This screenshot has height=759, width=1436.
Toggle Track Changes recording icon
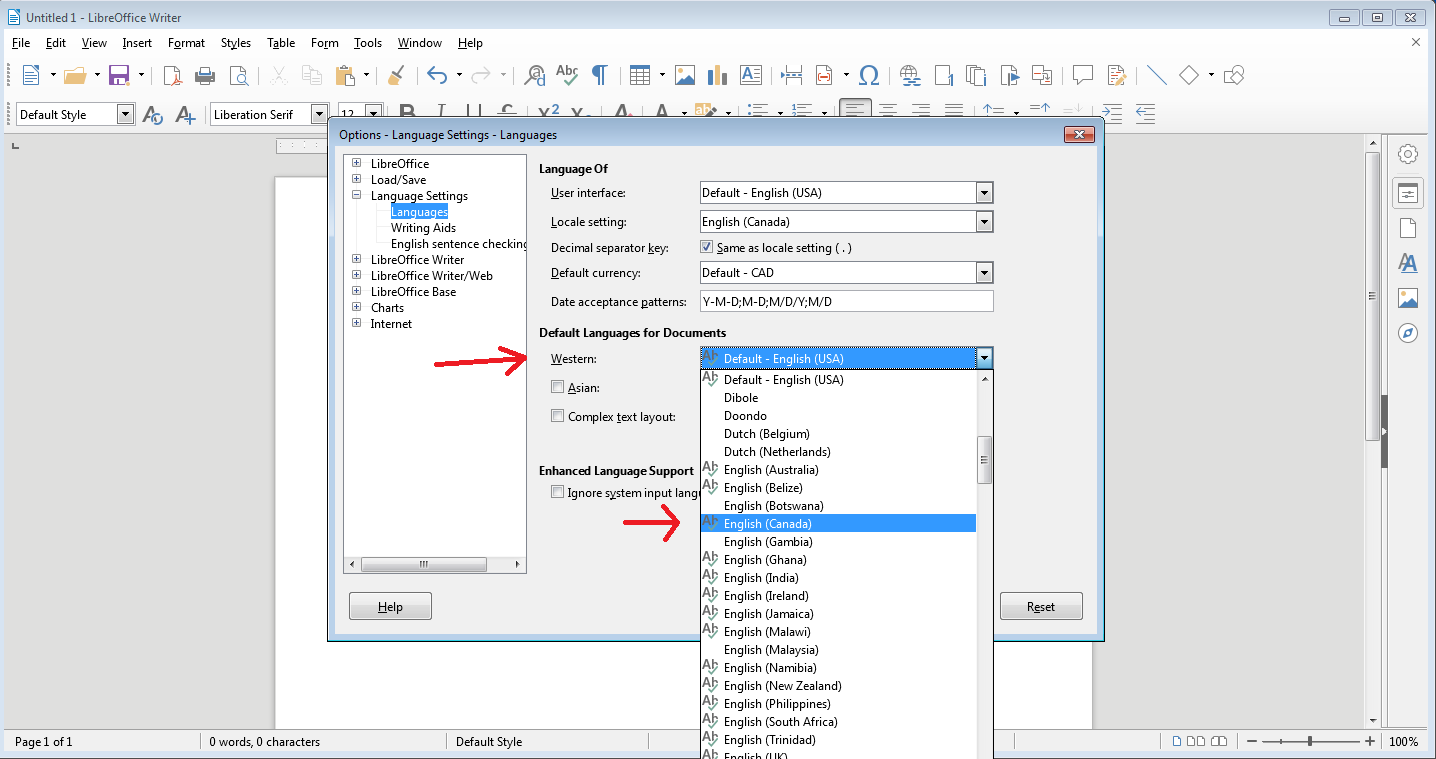click(x=1116, y=75)
